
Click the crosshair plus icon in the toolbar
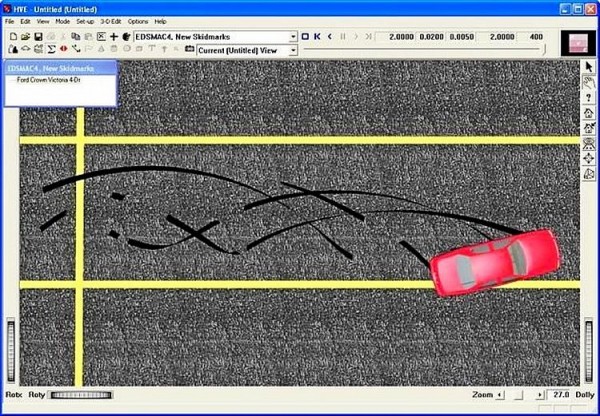[113, 36]
